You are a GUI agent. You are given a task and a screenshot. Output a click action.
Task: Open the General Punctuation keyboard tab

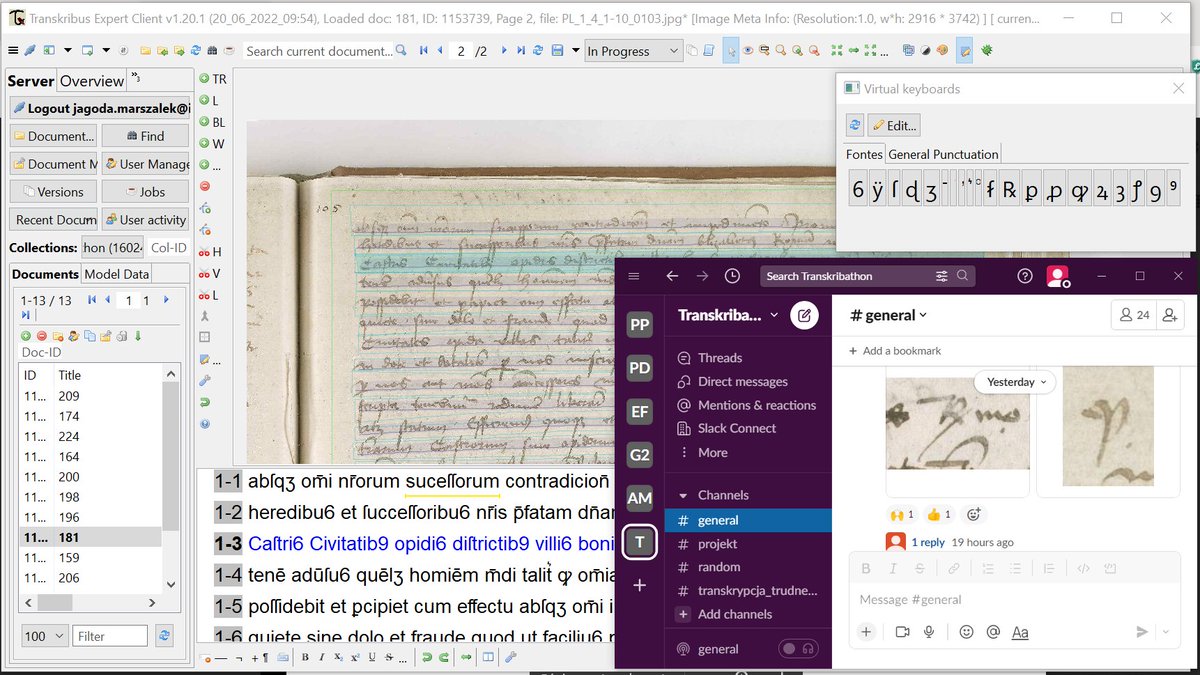point(943,154)
